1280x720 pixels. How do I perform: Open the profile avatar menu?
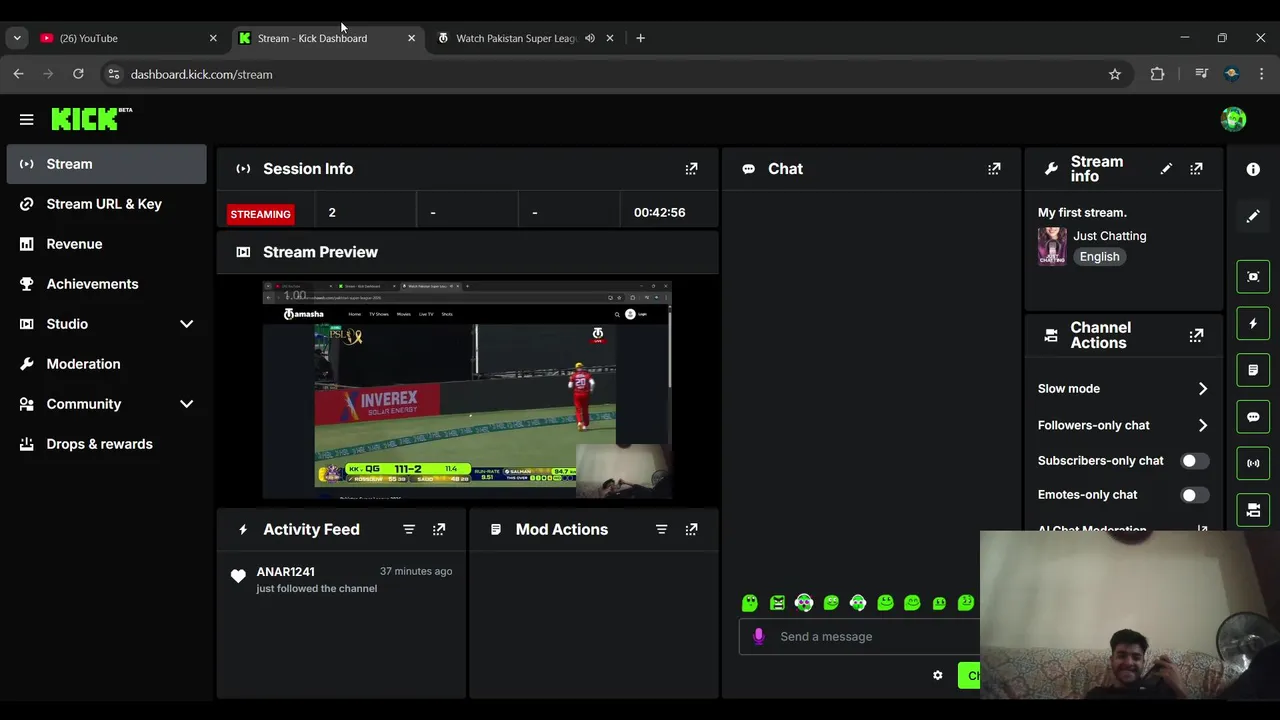[x=1233, y=119]
